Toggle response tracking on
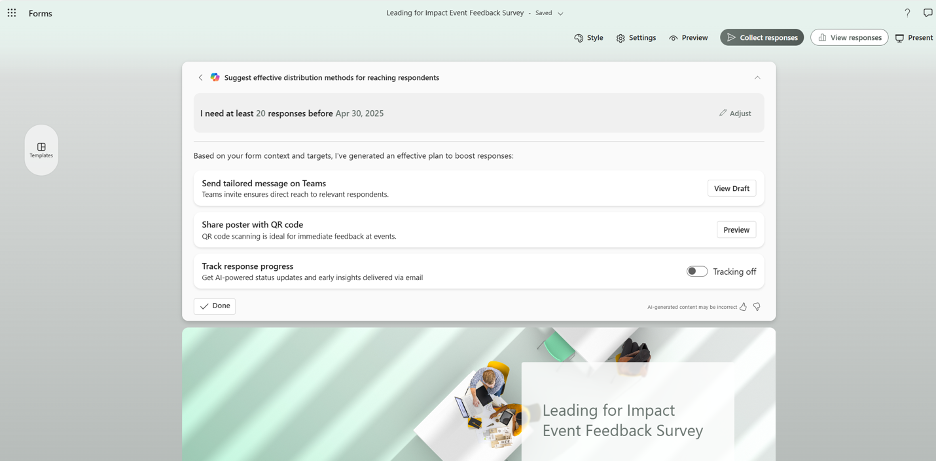This screenshot has height=462, width=936. click(697, 272)
